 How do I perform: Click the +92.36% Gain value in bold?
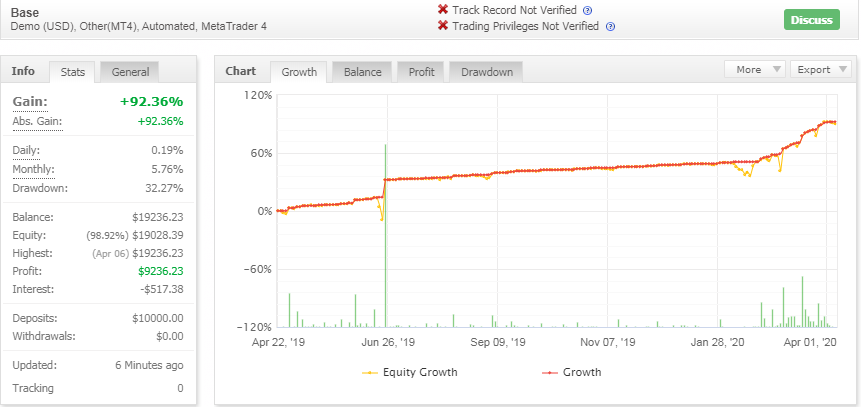(x=152, y=102)
